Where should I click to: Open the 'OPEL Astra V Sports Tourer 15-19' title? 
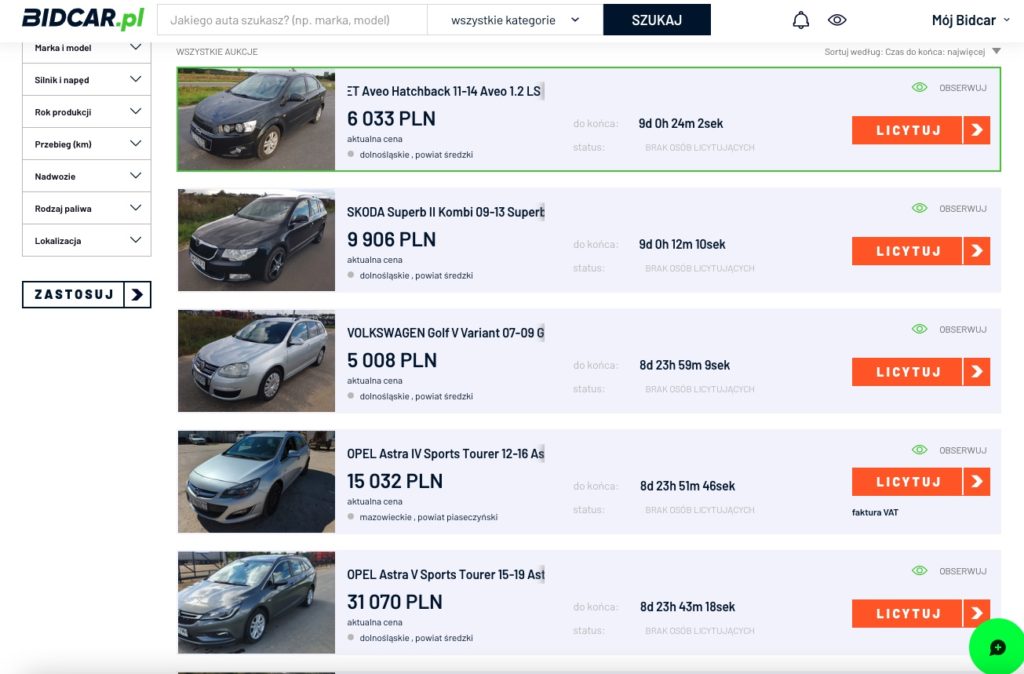point(445,575)
